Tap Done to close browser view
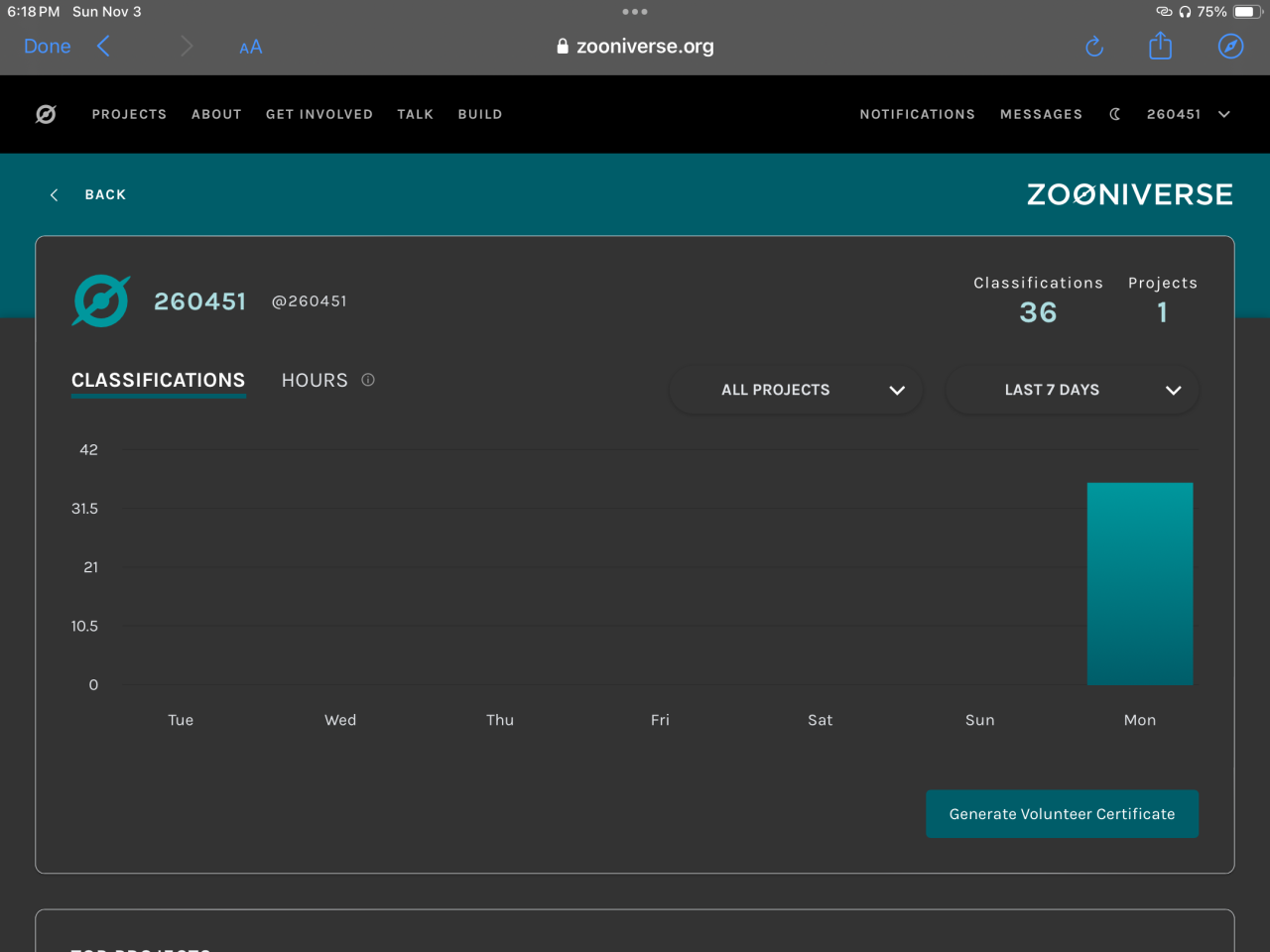Image resolution: width=1270 pixels, height=952 pixels. tap(48, 46)
